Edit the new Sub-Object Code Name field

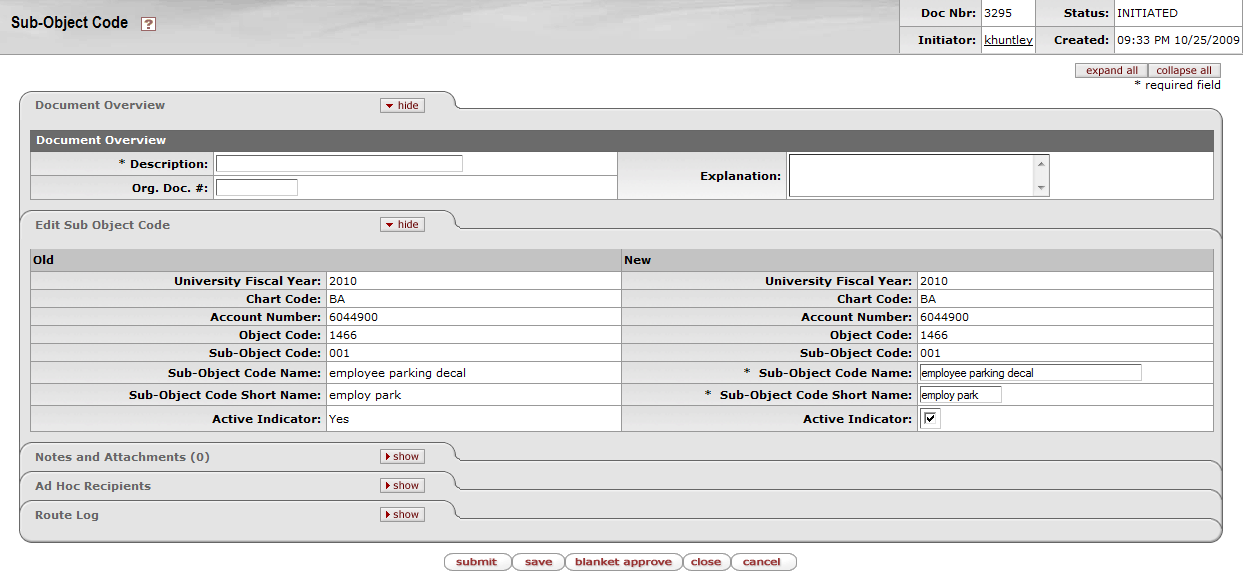pos(1030,373)
